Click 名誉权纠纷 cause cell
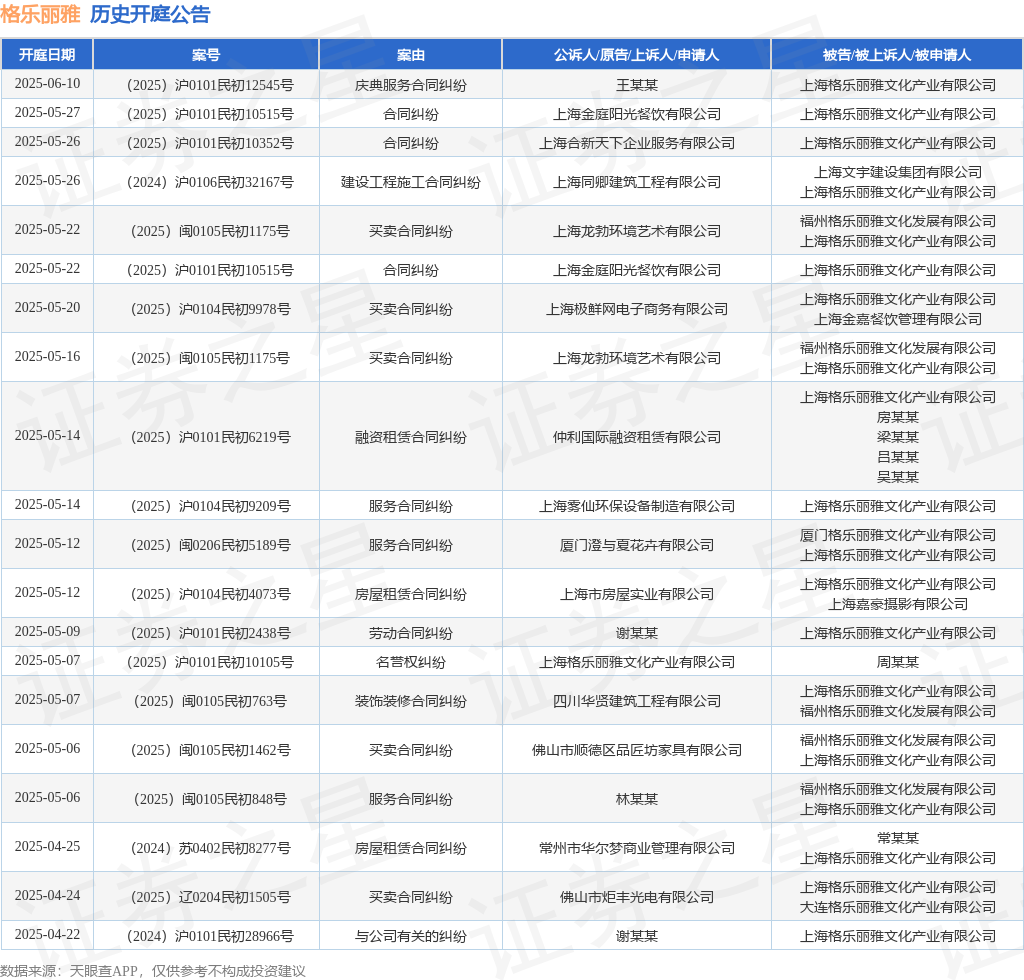 point(411,663)
